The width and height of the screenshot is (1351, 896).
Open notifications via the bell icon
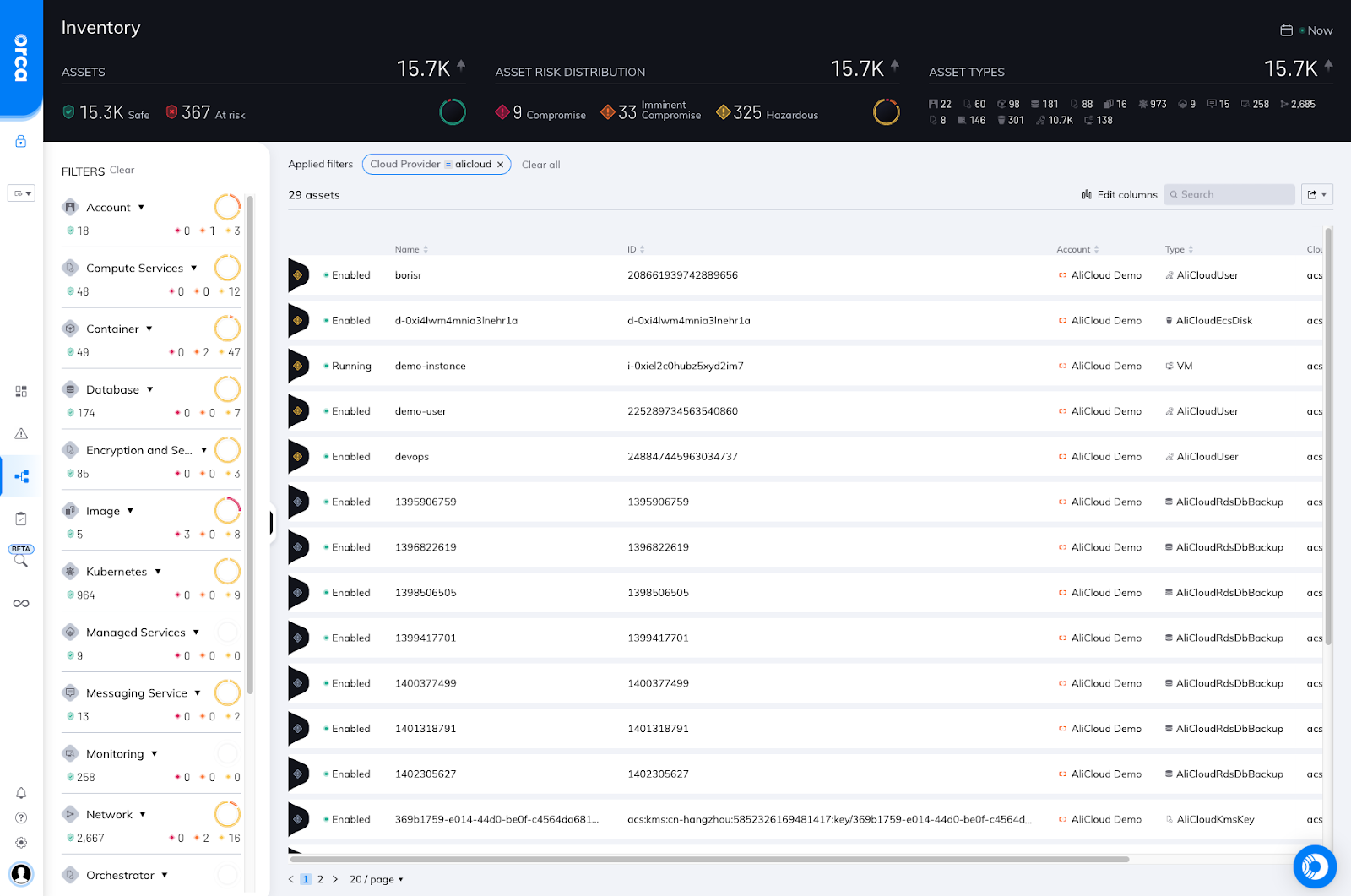[21, 793]
